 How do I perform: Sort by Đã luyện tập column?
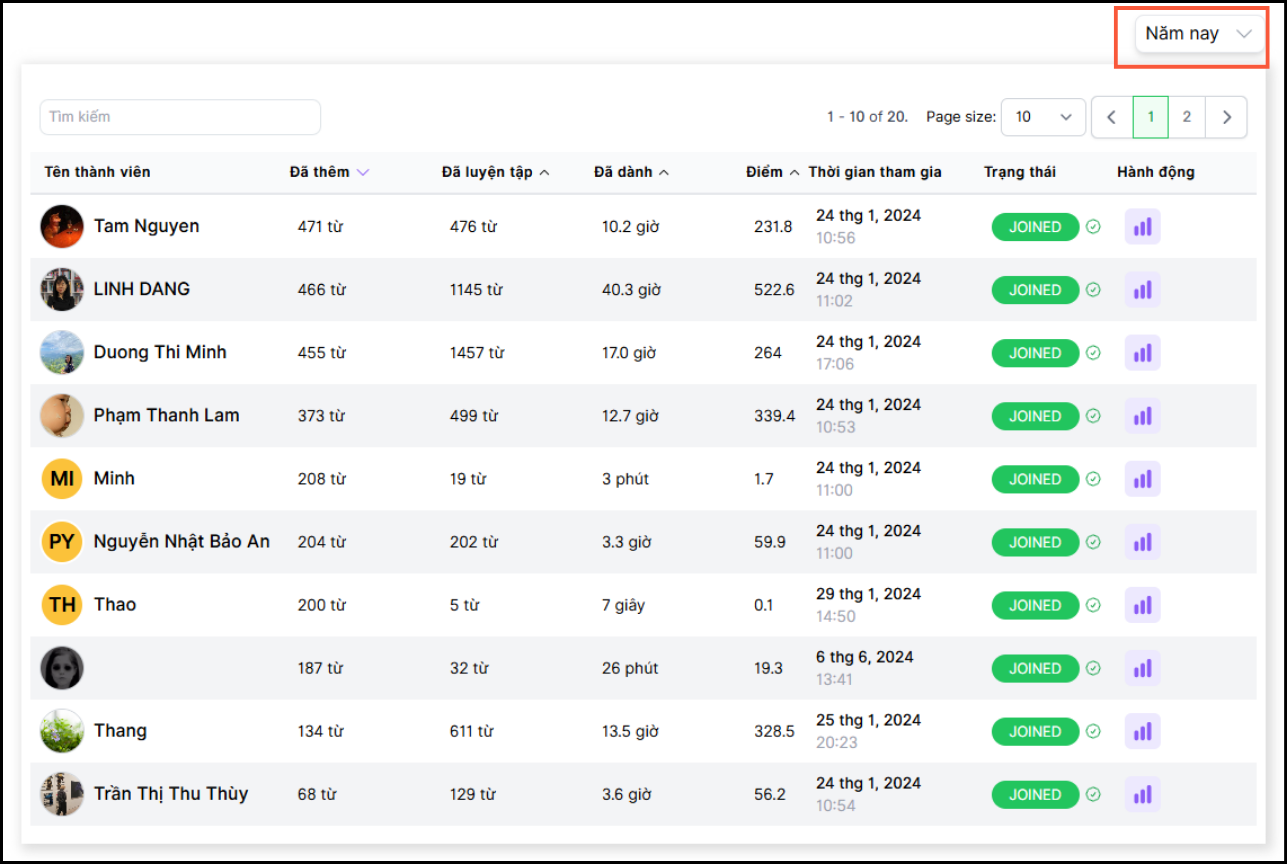[x=496, y=172]
